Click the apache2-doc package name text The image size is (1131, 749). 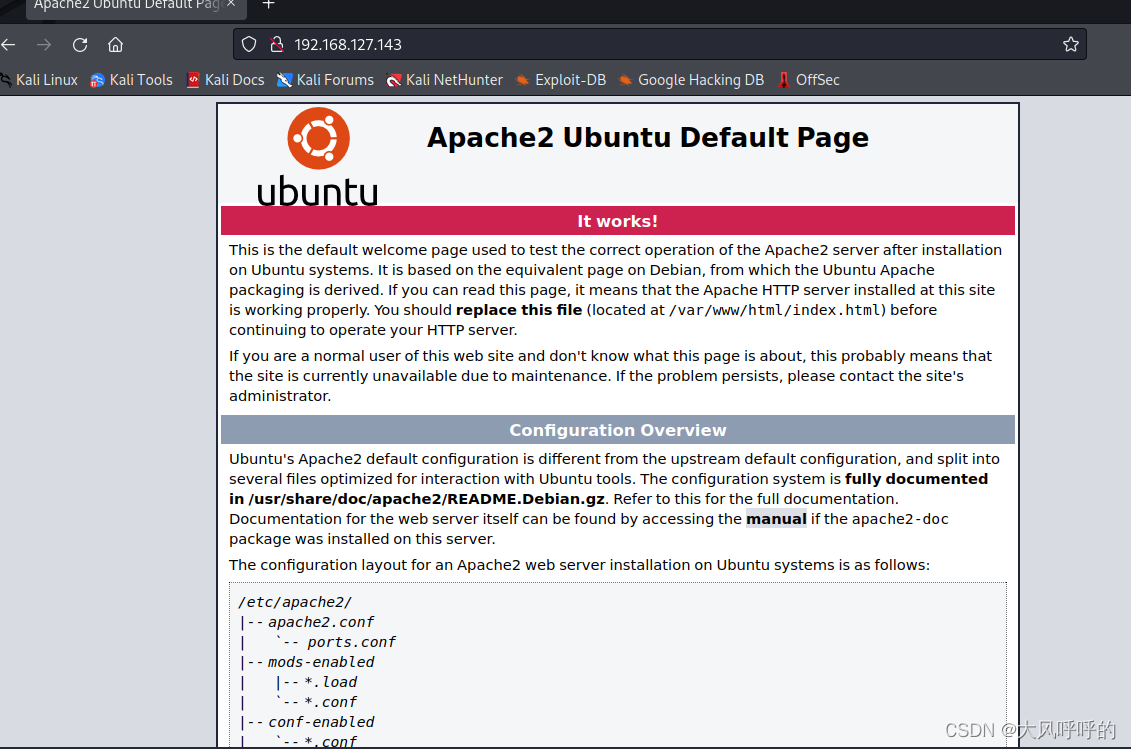900,519
